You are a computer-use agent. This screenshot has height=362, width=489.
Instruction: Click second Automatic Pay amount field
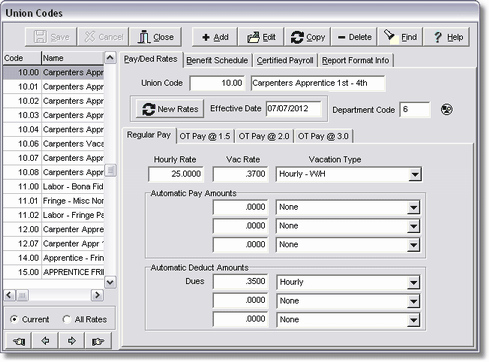(240, 226)
